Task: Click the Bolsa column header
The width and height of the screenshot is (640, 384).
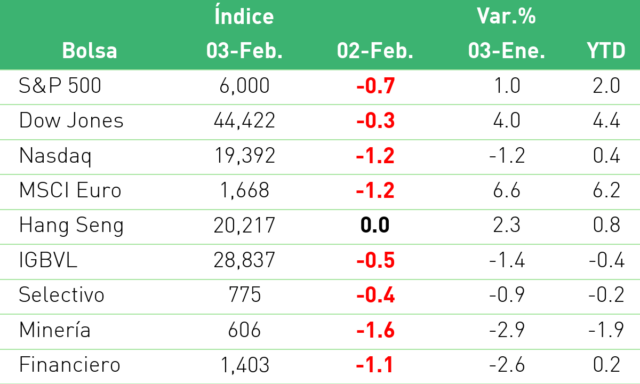Action: tap(89, 51)
